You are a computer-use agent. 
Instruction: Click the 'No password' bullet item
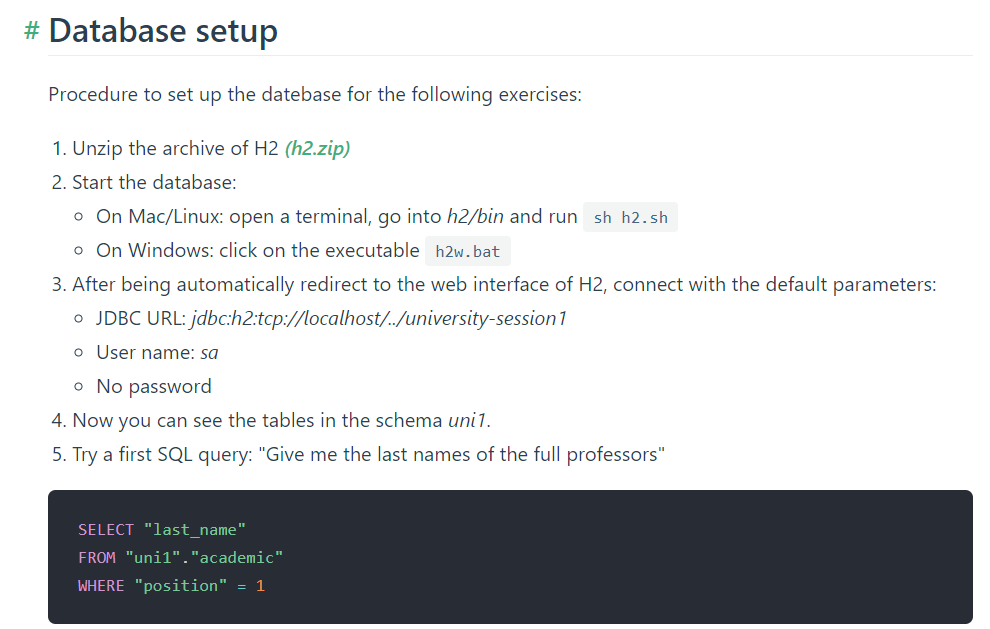tap(154, 387)
